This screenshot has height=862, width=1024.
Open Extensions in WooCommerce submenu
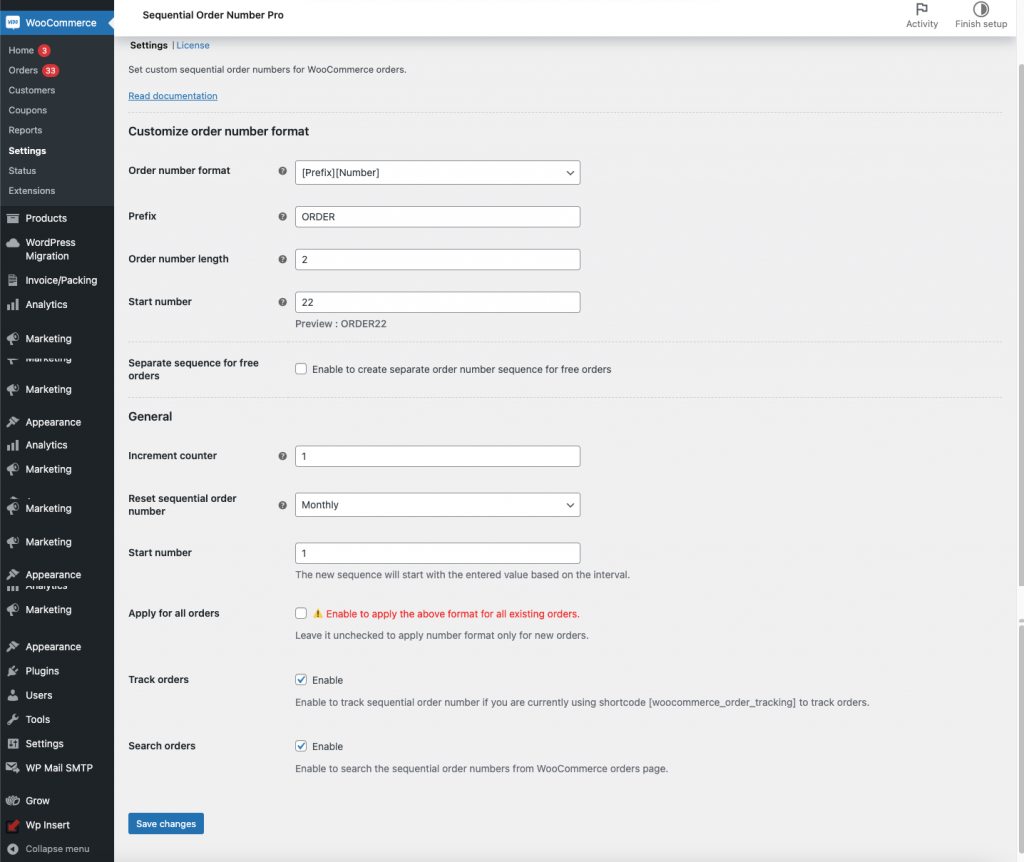point(31,191)
